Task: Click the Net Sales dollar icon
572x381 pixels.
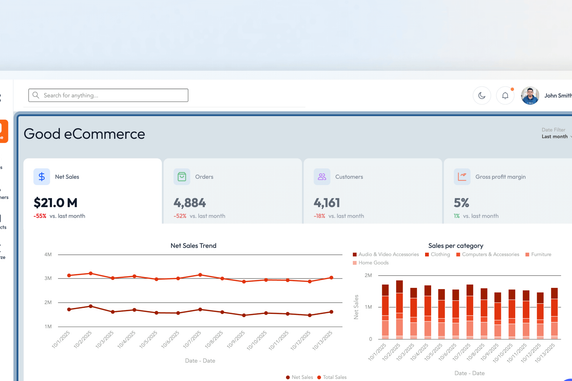Action: [x=42, y=177]
